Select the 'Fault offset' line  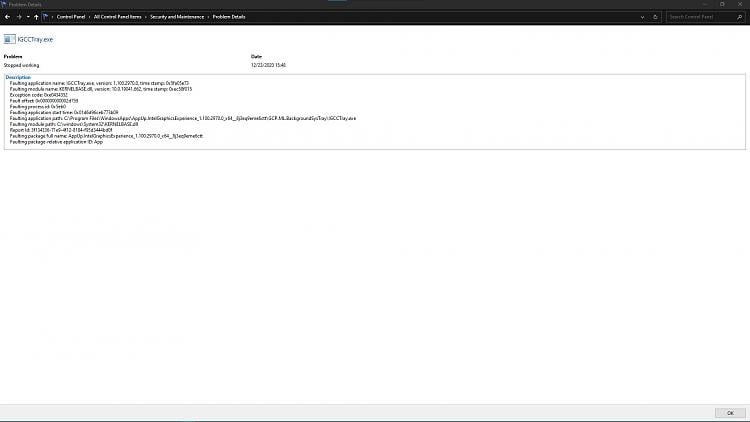[x=44, y=101]
